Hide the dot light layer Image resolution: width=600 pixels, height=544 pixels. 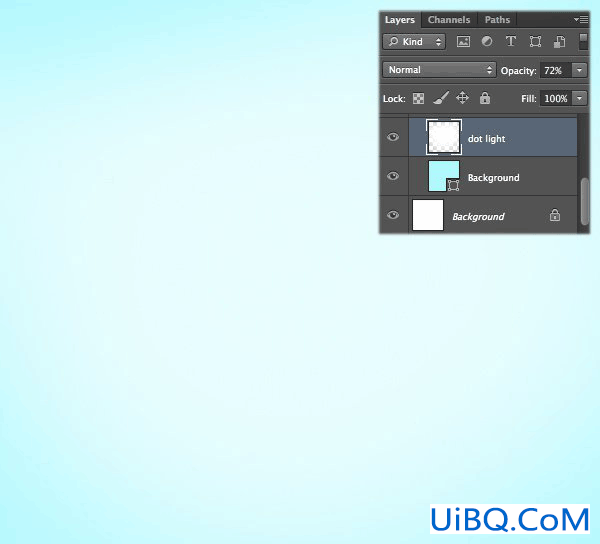click(393, 137)
